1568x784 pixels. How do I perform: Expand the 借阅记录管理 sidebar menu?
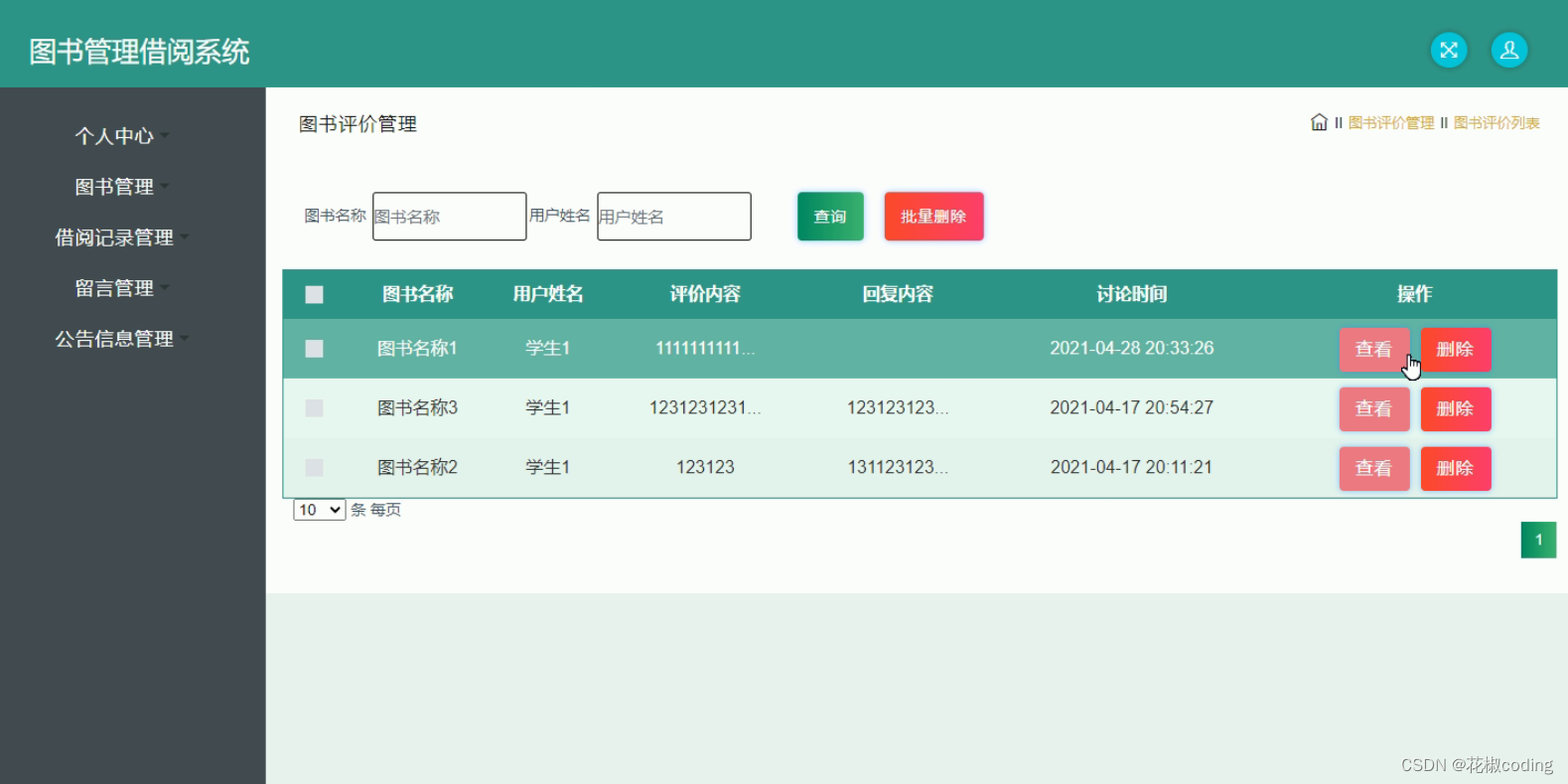click(121, 237)
